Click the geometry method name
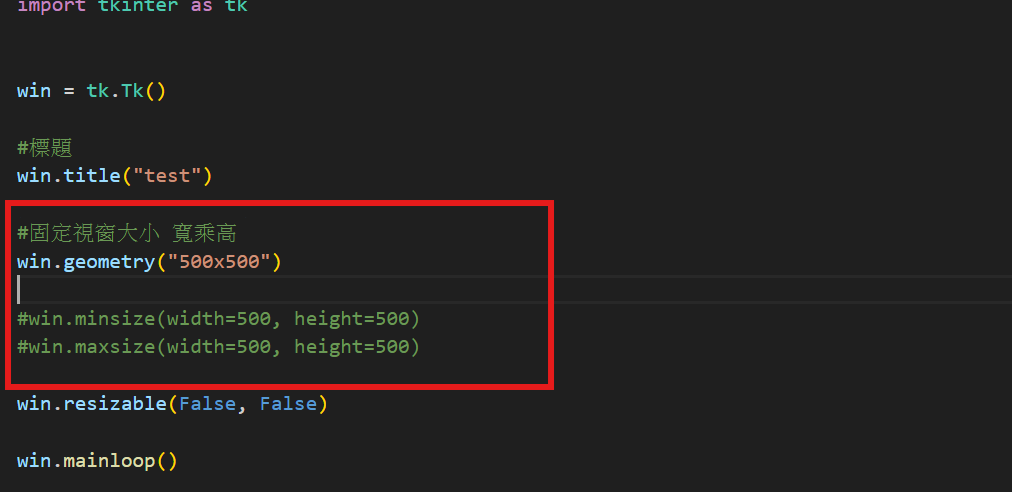This screenshot has height=492, width=1012. click(x=109, y=262)
